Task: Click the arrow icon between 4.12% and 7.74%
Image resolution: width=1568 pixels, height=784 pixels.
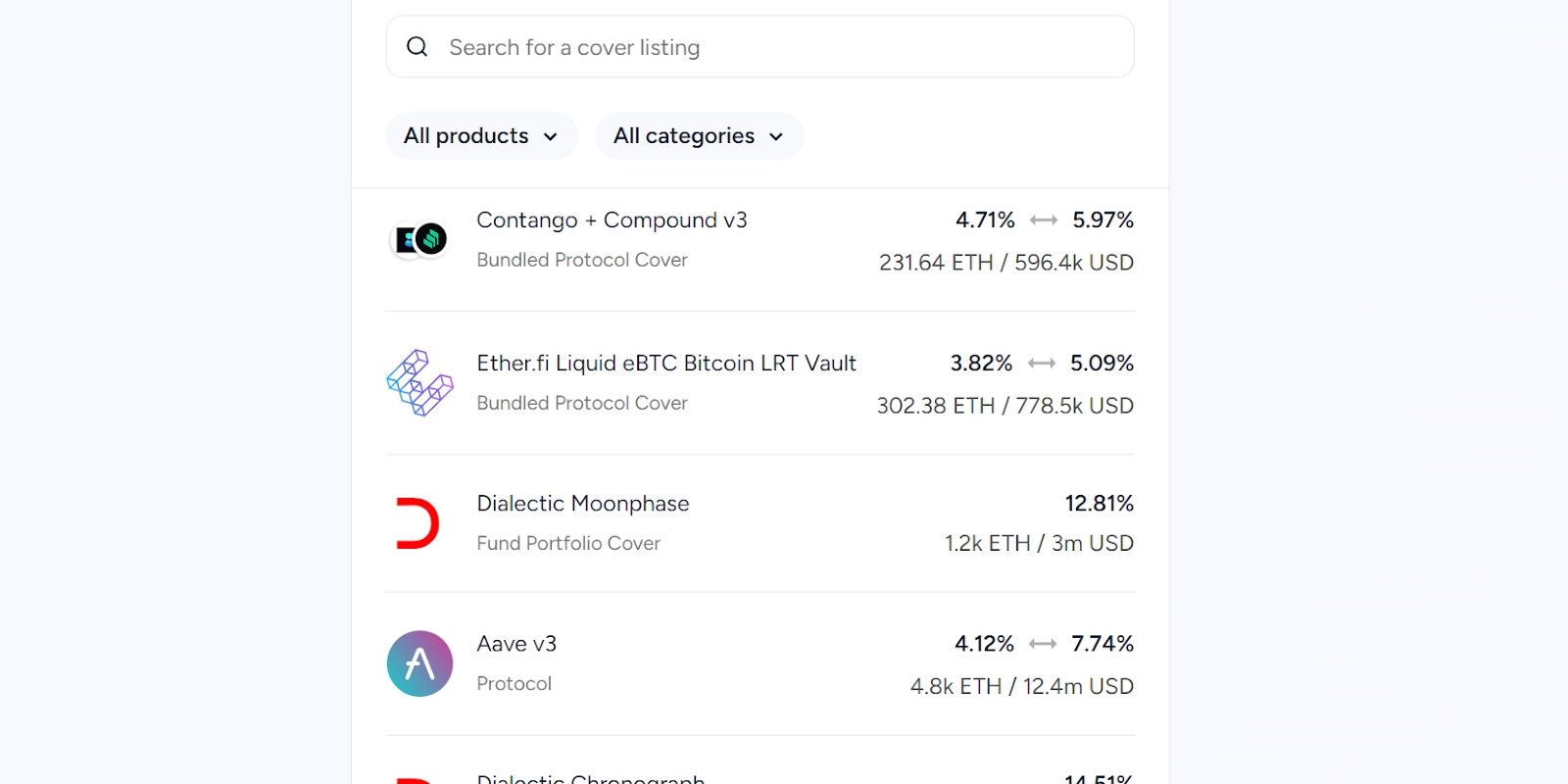Action: 1043,644
